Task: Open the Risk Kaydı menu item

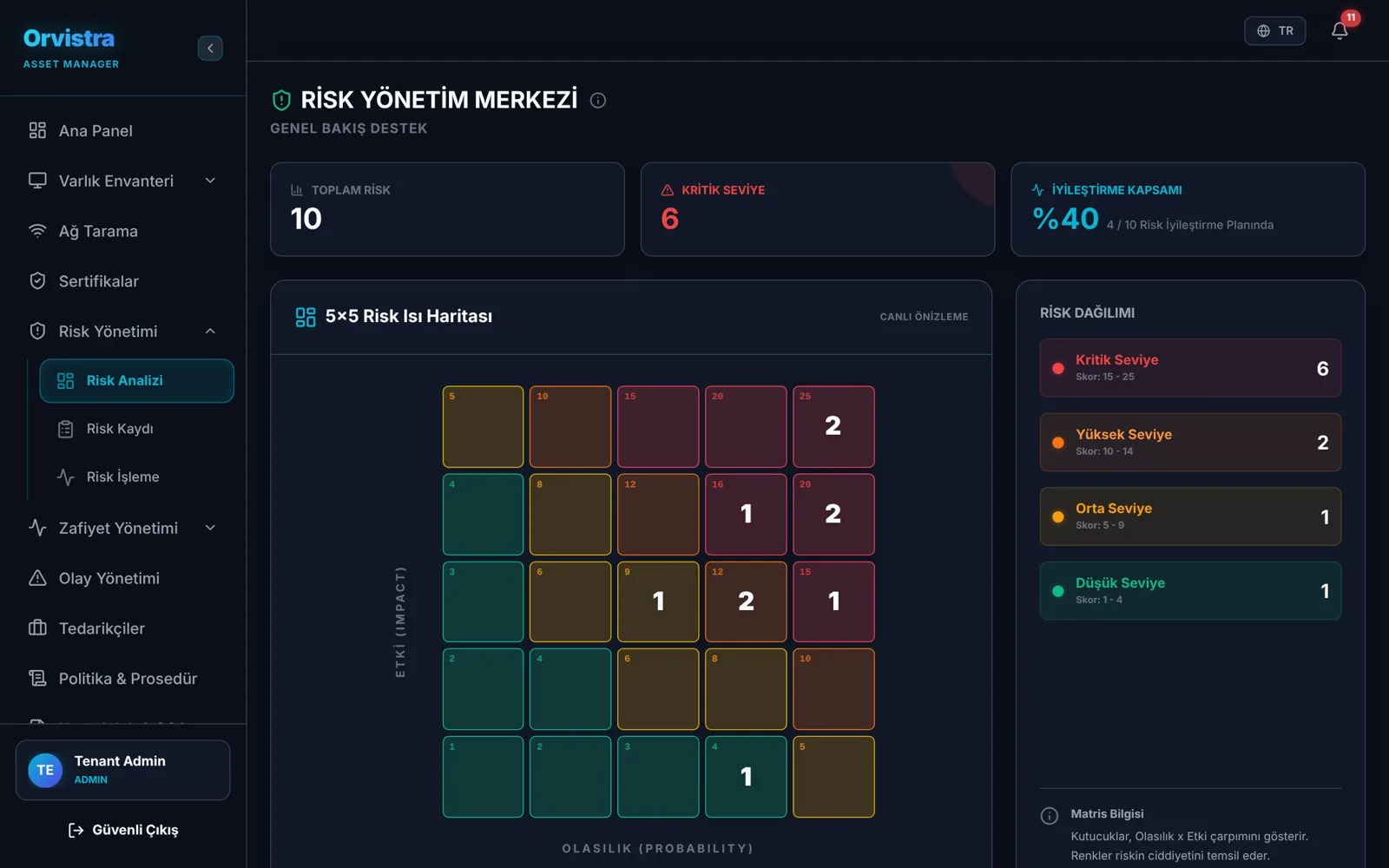Action: pos(137,429)
